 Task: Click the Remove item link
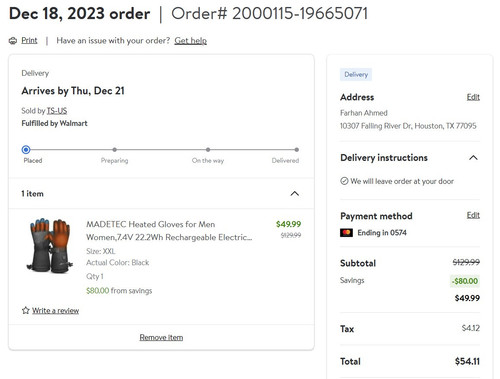point(161,337)
